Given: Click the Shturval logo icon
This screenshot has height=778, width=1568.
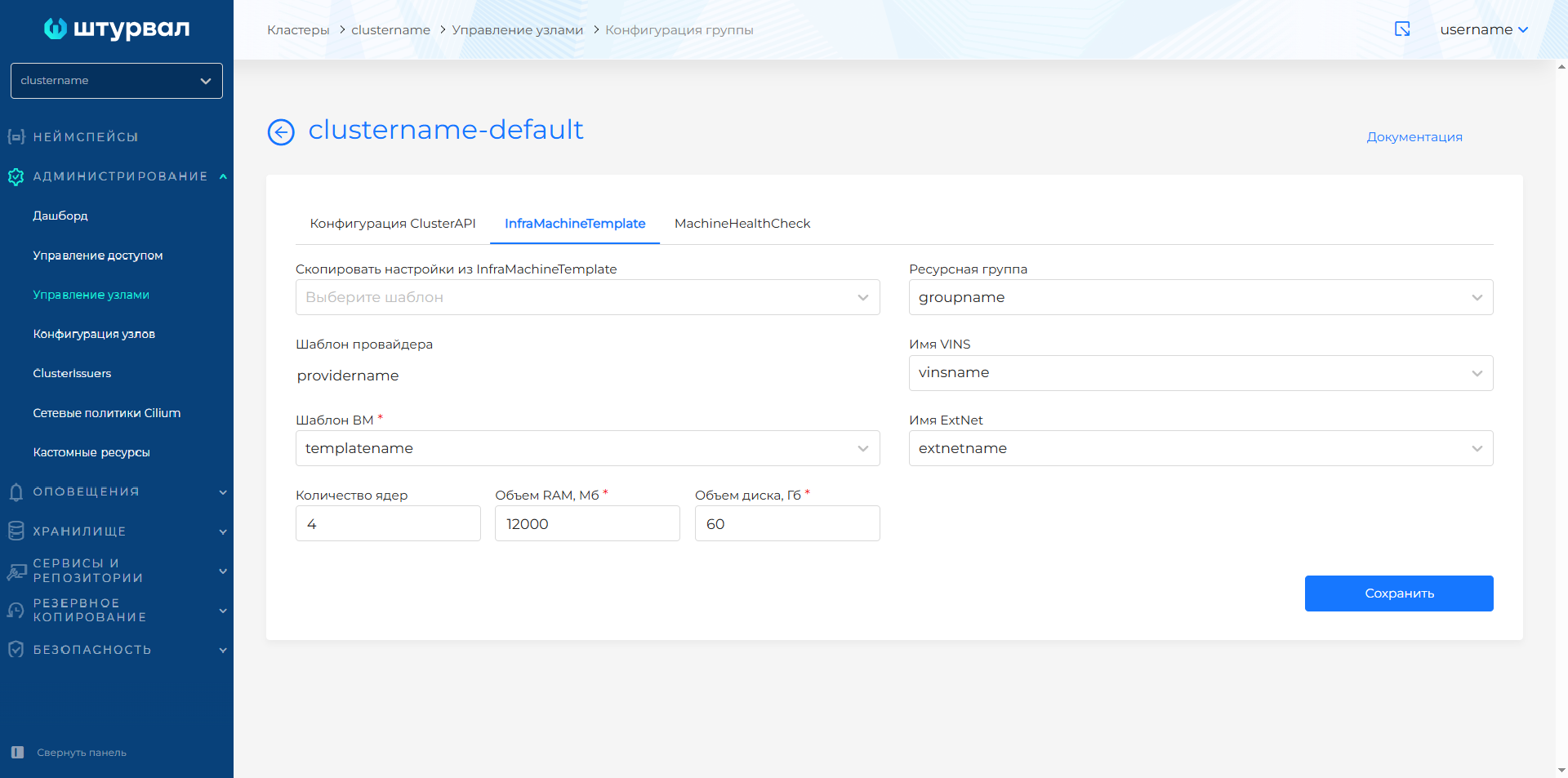Looking at the screenshot, I should (55, 29).
